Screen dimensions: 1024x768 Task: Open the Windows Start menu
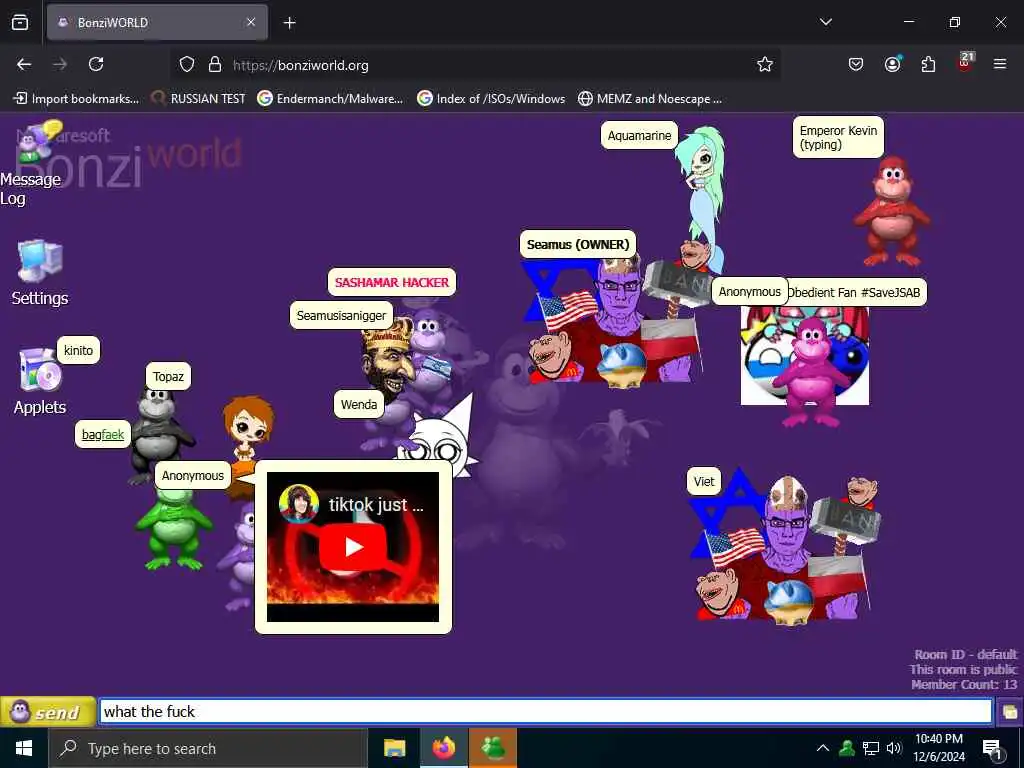(x=24, y=748)
